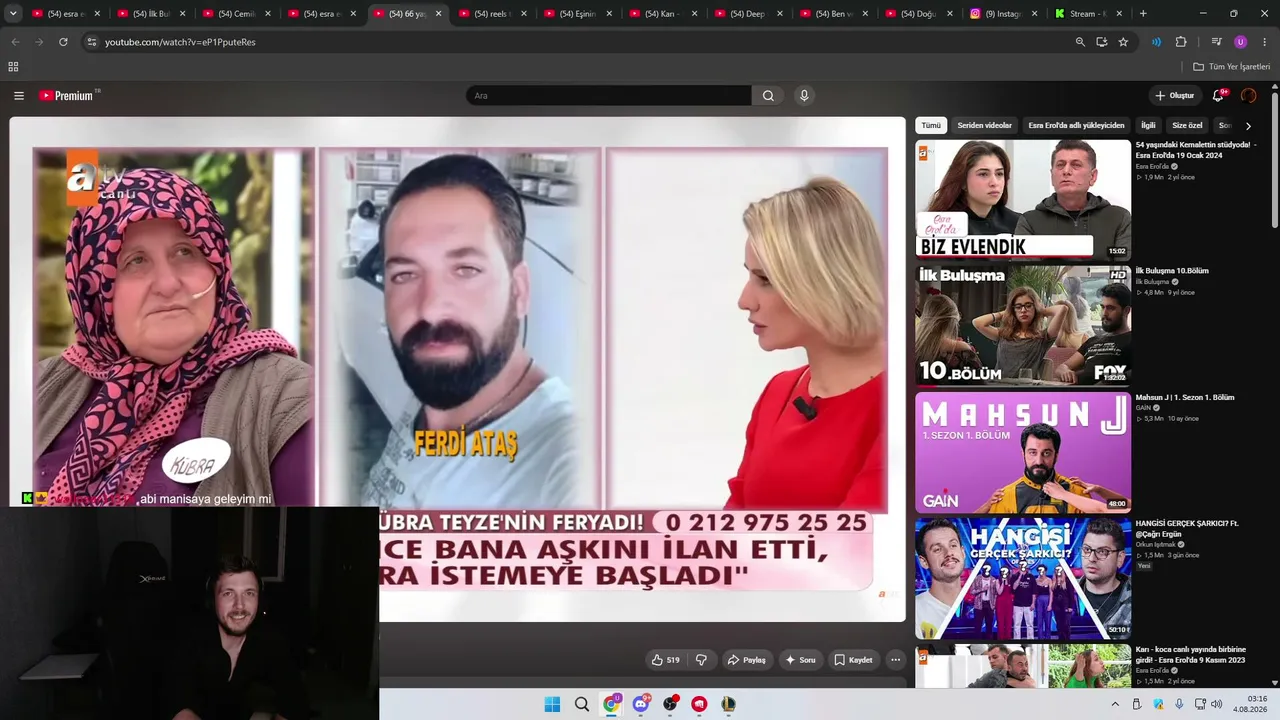Open YouTube notifications bell
The height and width of the screenshot is (720, 1280).
coord(1218,96)
